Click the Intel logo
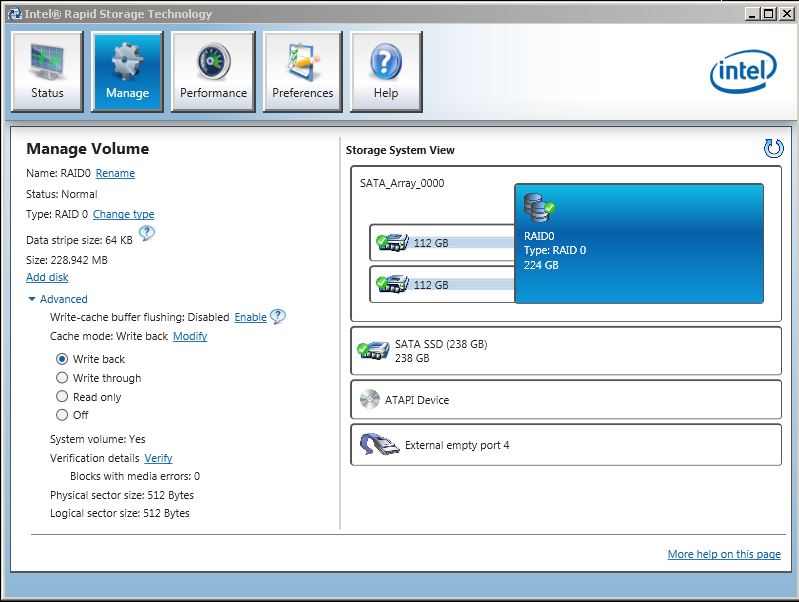This screenshot has width=799, height=602. (743, 71)
